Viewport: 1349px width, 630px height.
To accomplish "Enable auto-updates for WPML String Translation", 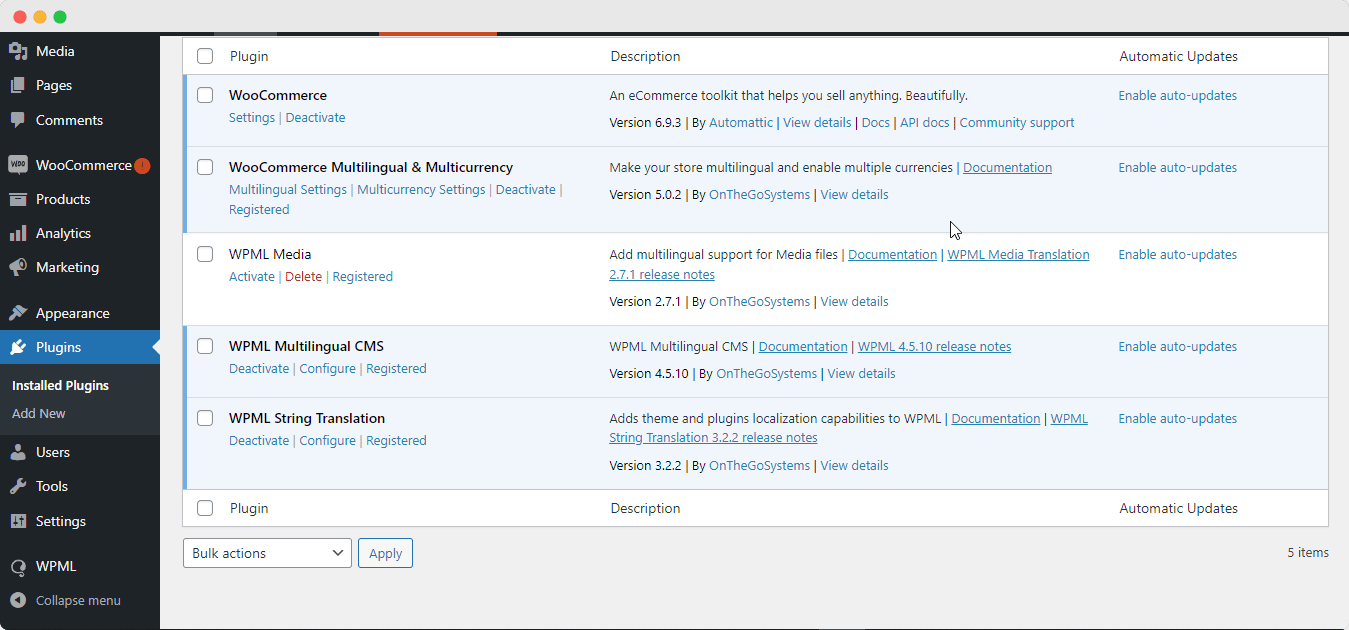I will pos(1178,419).
